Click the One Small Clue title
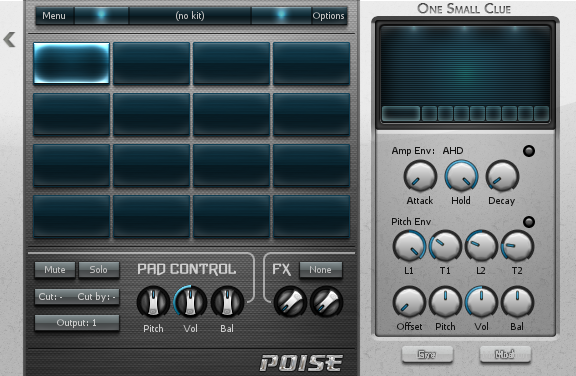Screen dimensions: 576x376 point(464,8)
